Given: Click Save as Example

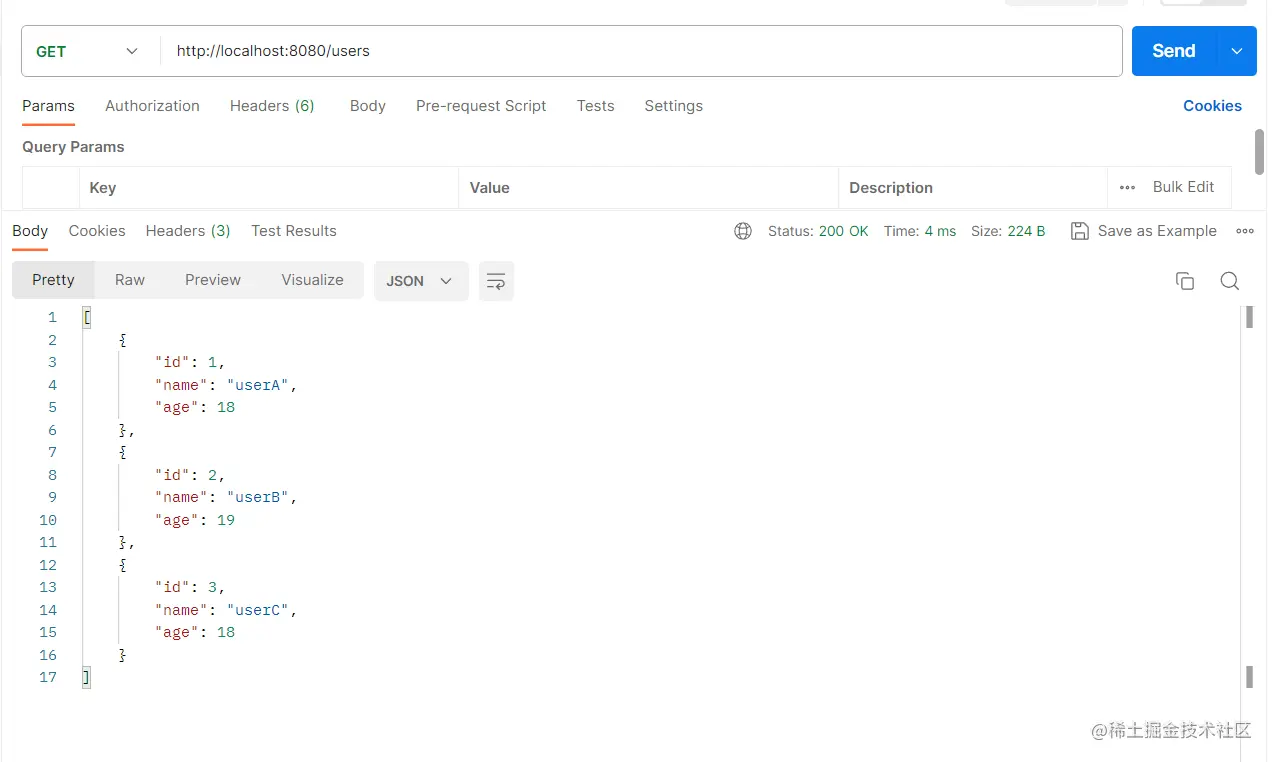Looking at the screenshot, I should tap(1143, 231).
